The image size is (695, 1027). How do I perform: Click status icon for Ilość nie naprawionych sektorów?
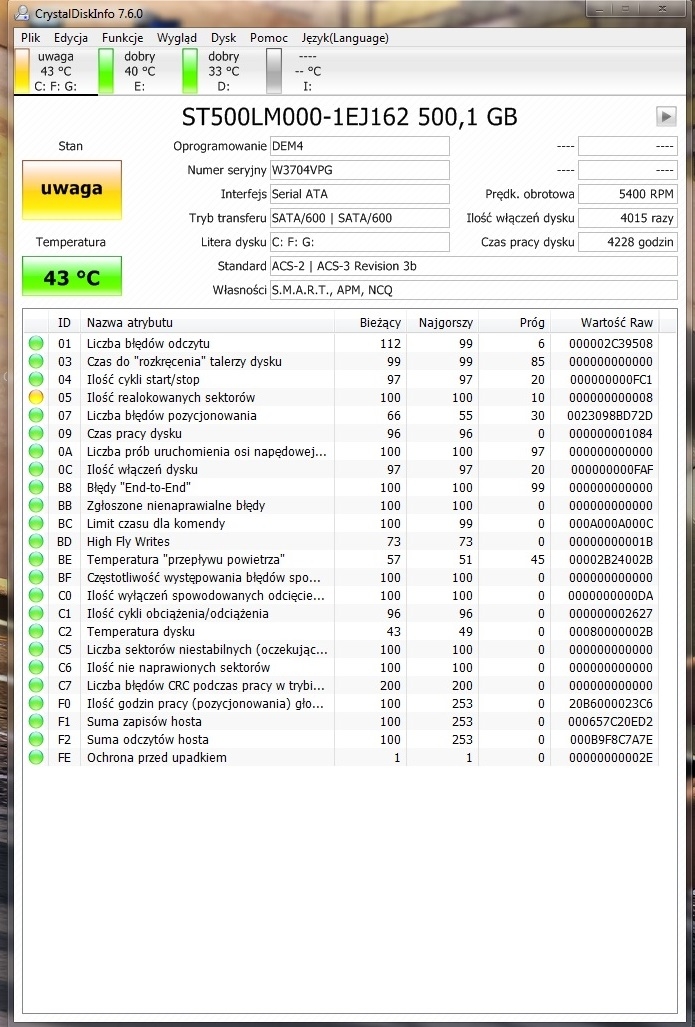36,667
